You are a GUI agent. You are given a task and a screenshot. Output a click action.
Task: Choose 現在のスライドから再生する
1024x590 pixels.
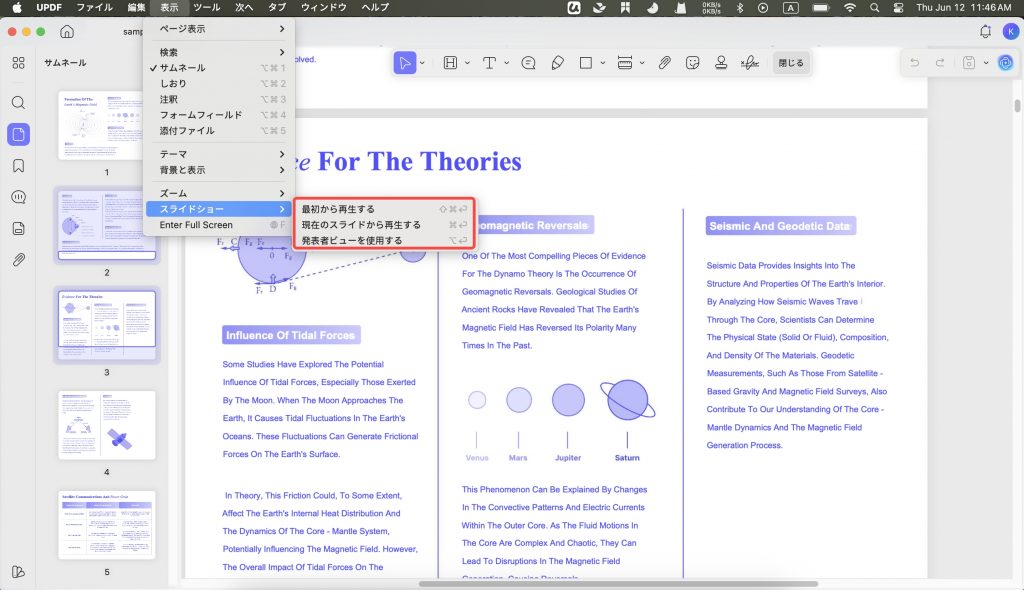coord(384,225)
